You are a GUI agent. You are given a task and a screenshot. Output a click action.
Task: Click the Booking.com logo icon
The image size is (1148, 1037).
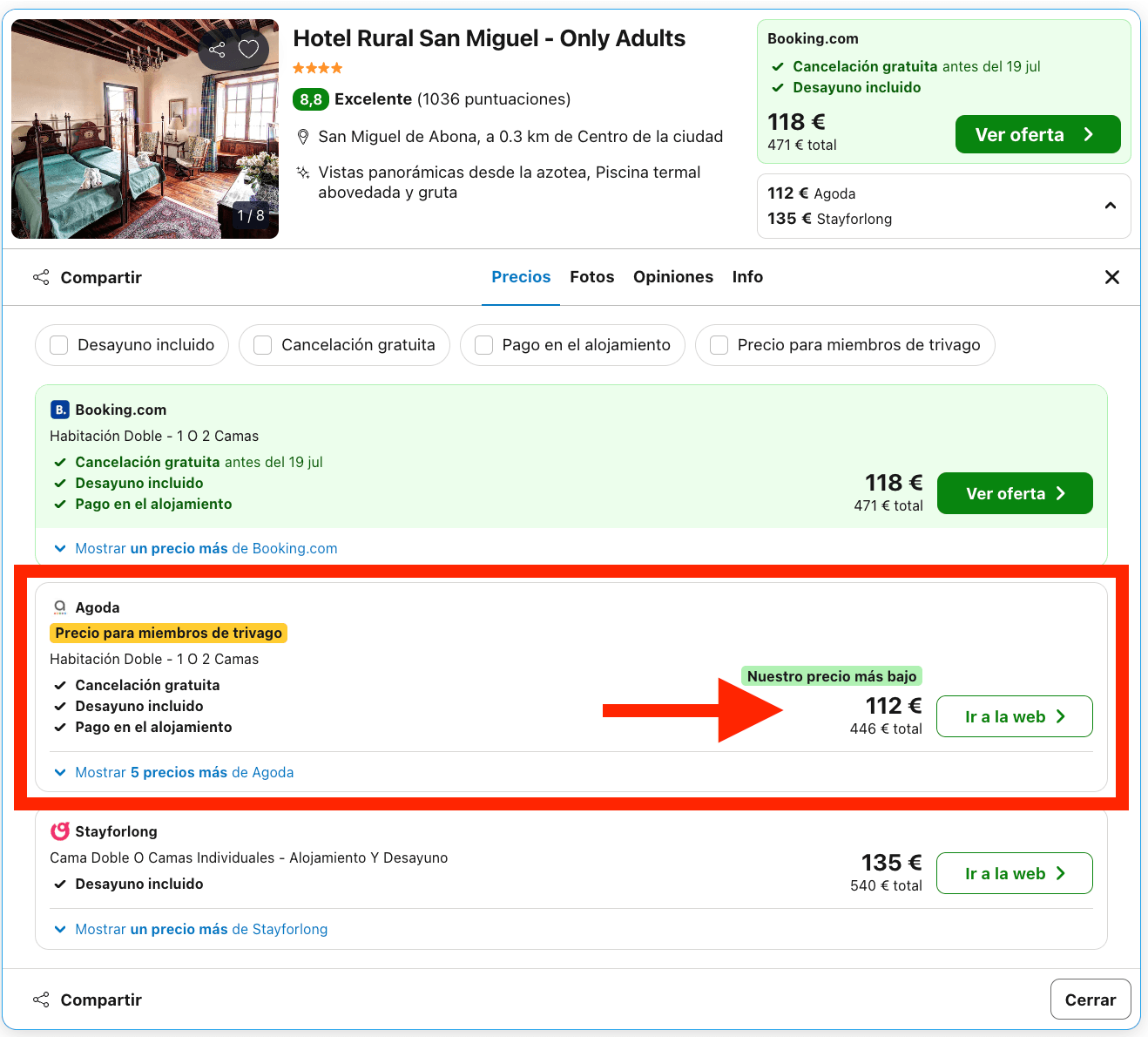59,410
